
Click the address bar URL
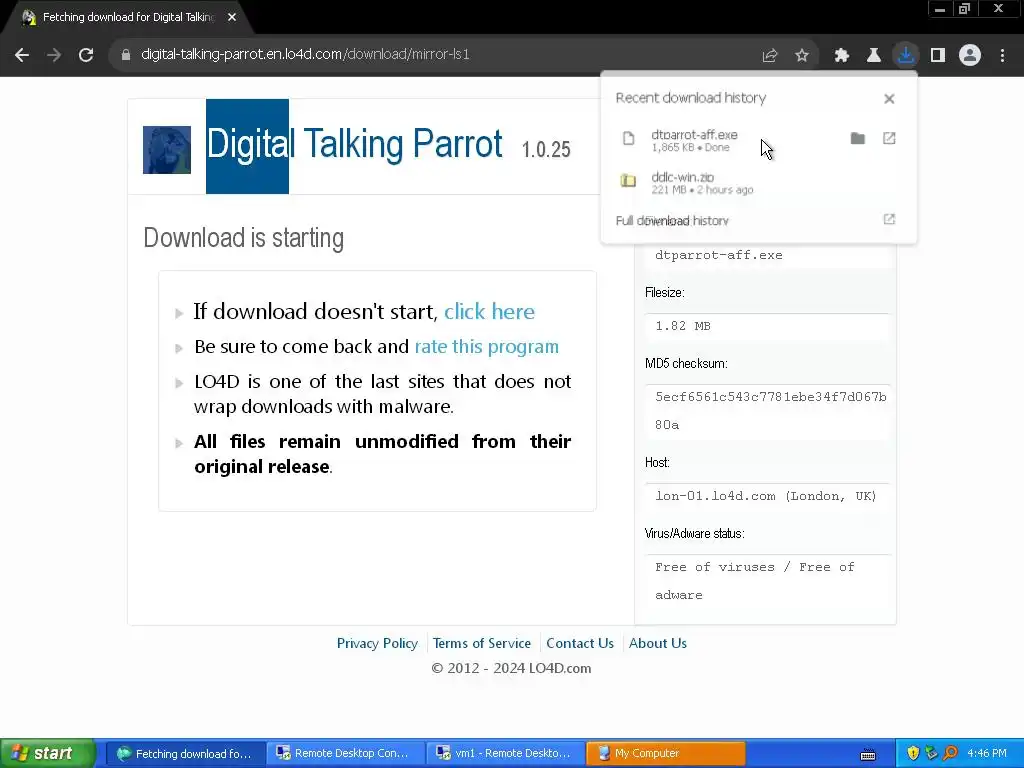tap(305, 55)
